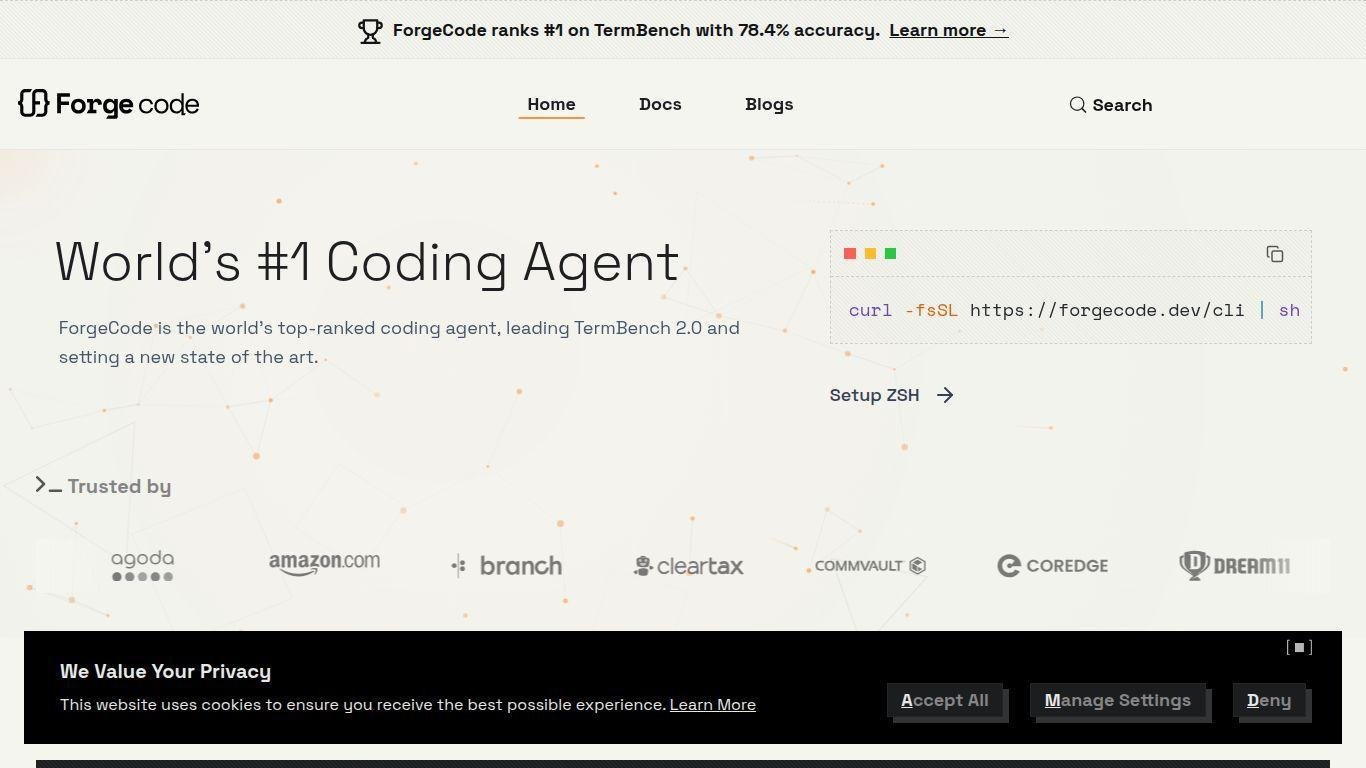This screenshot has height=768, width=1366.
Task: Deny cookies in privacy banner
Action: click(x=1268, y=700)
